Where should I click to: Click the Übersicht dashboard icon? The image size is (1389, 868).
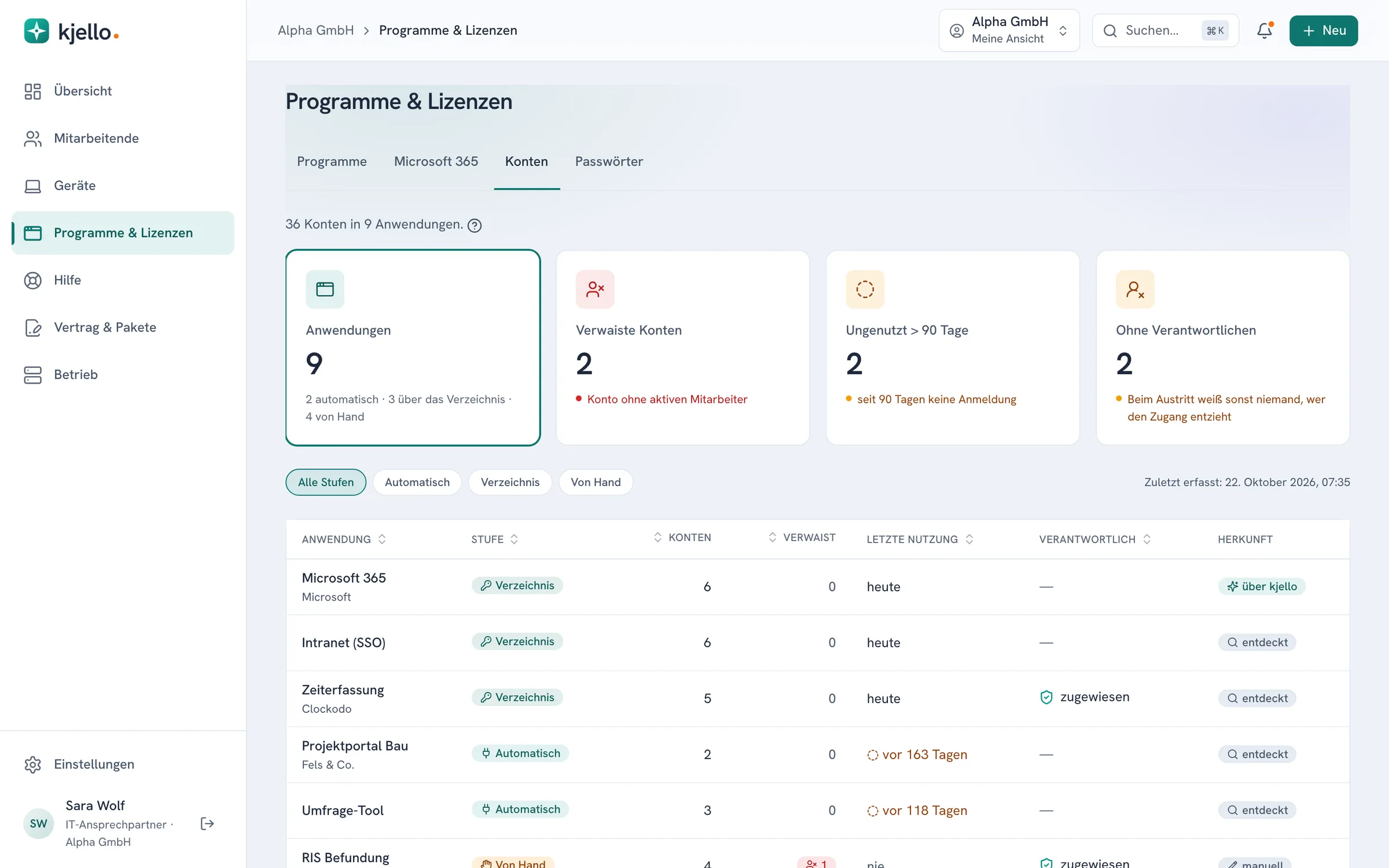[x=32, y=91]
